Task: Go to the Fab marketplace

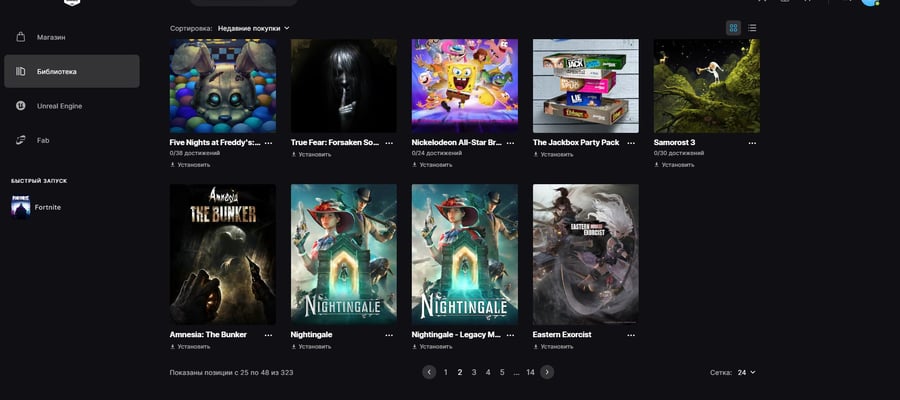Action: pos(72,140)
